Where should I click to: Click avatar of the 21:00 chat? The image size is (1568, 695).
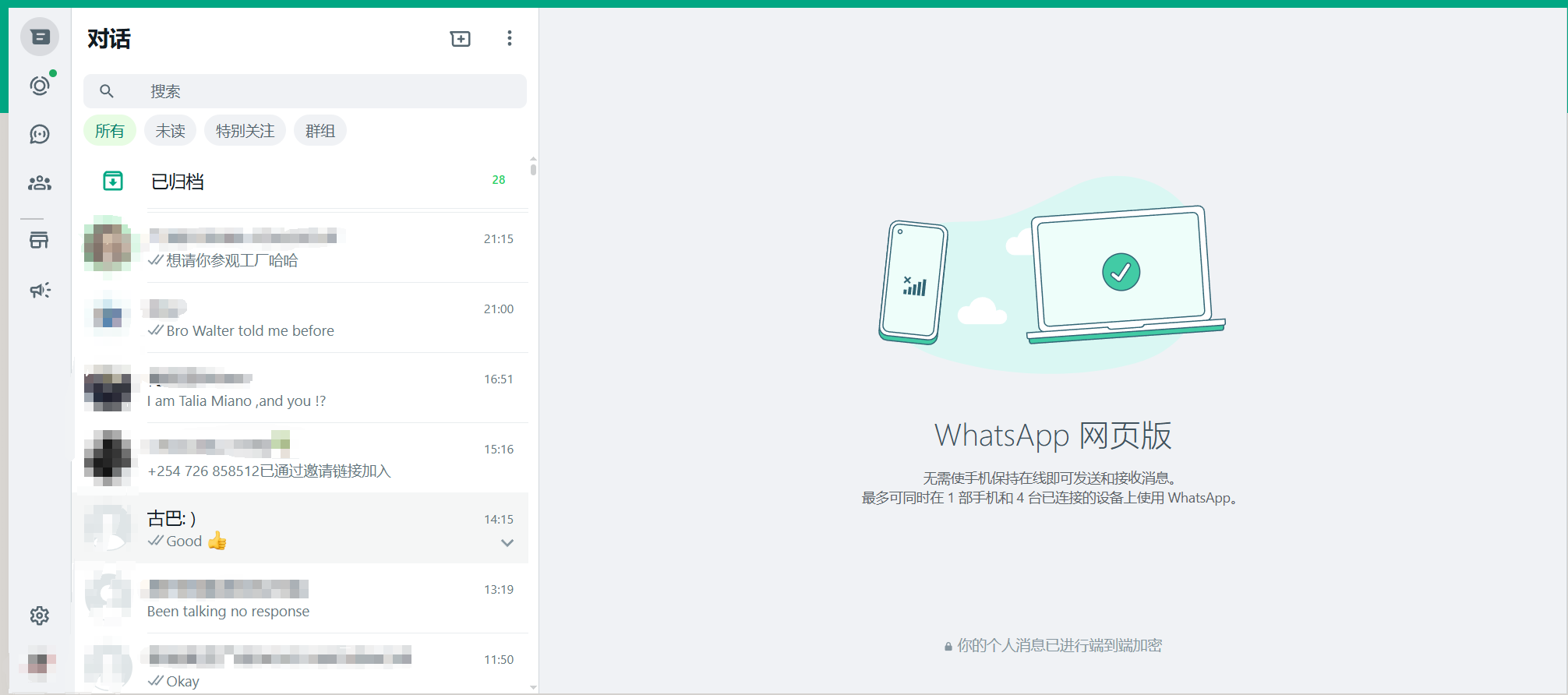(x=108, y=317)
